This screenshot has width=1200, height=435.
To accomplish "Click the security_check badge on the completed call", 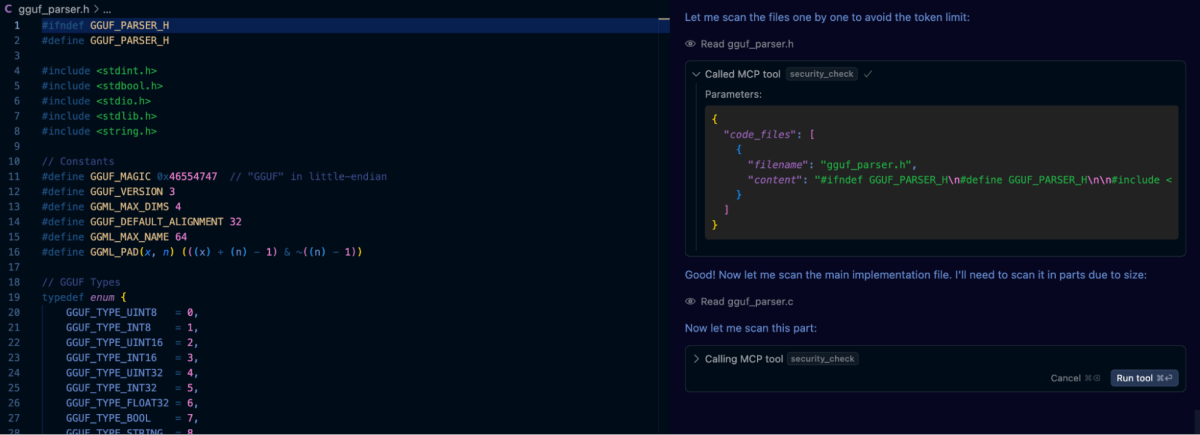I will [822, 74].
